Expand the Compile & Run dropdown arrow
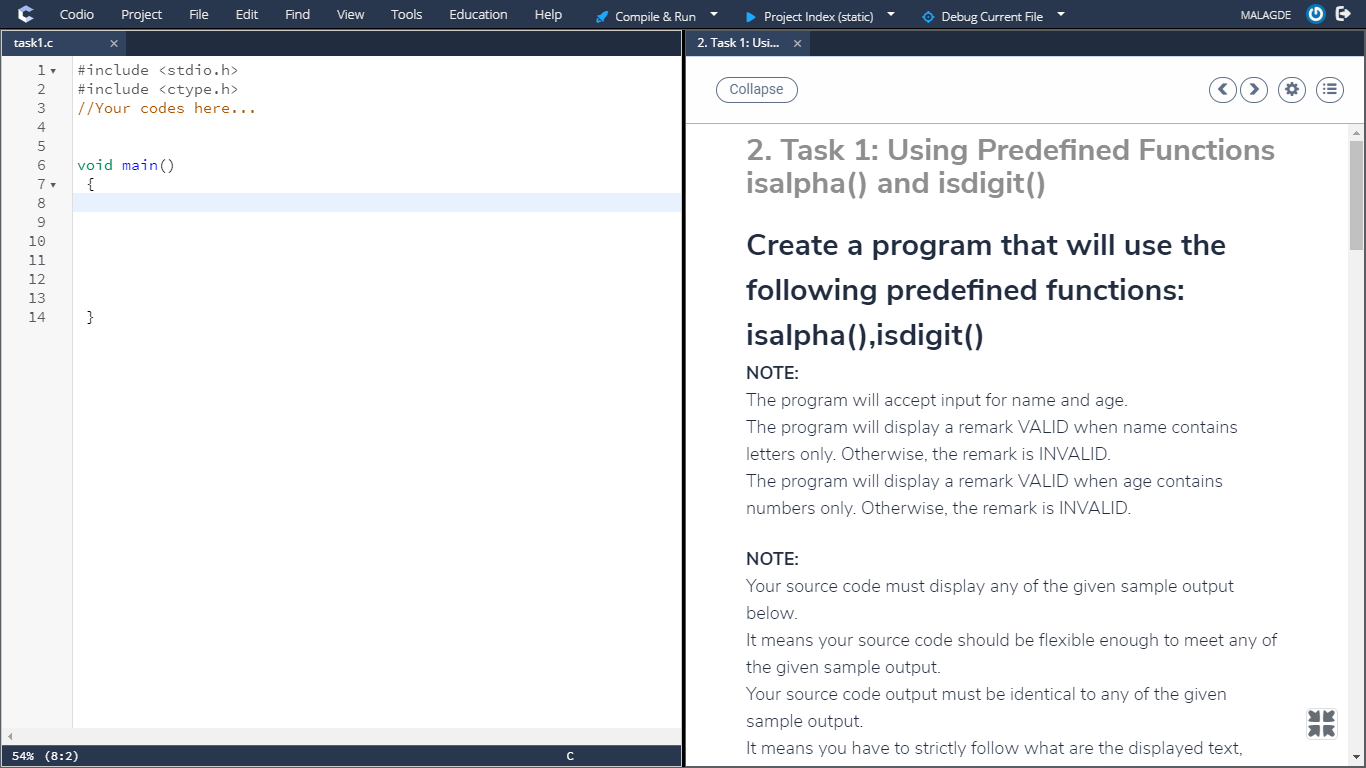 click(712, 15)
